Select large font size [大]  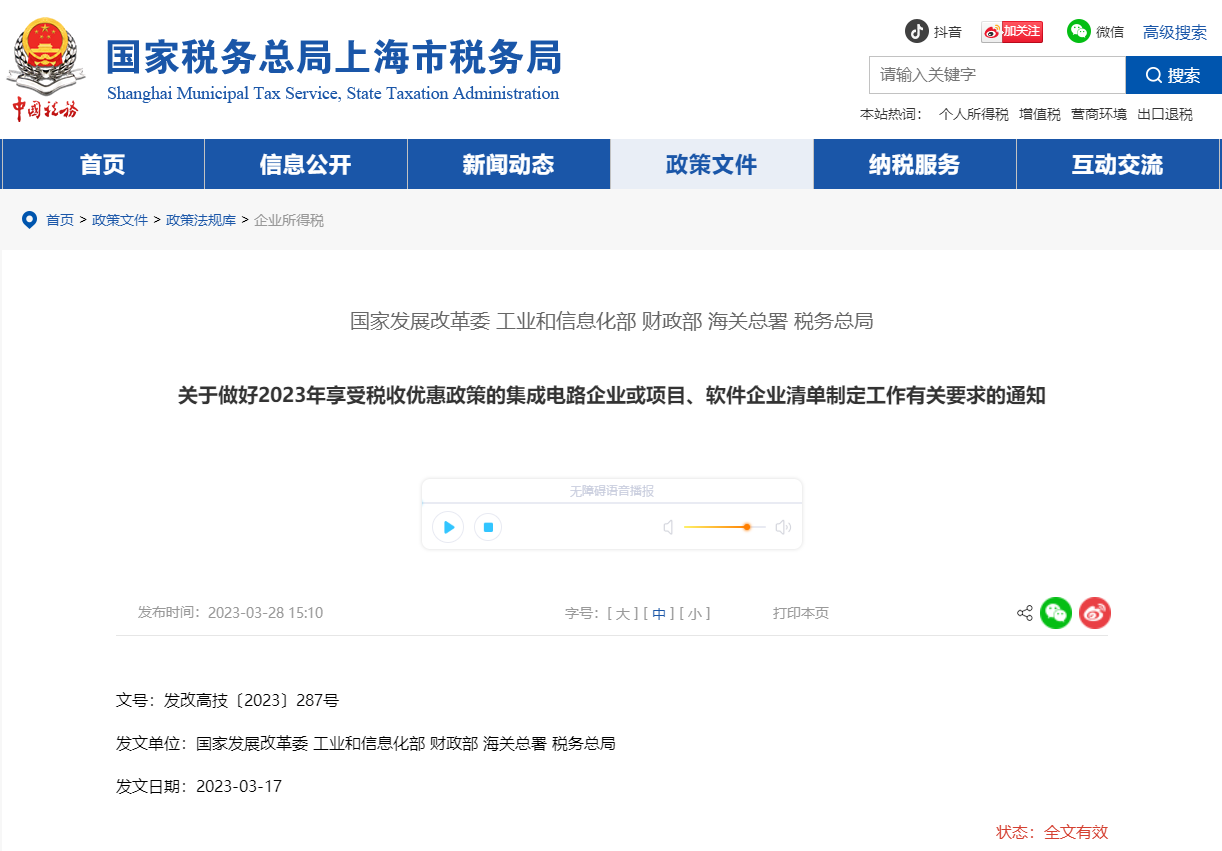(x=624, y=613)
